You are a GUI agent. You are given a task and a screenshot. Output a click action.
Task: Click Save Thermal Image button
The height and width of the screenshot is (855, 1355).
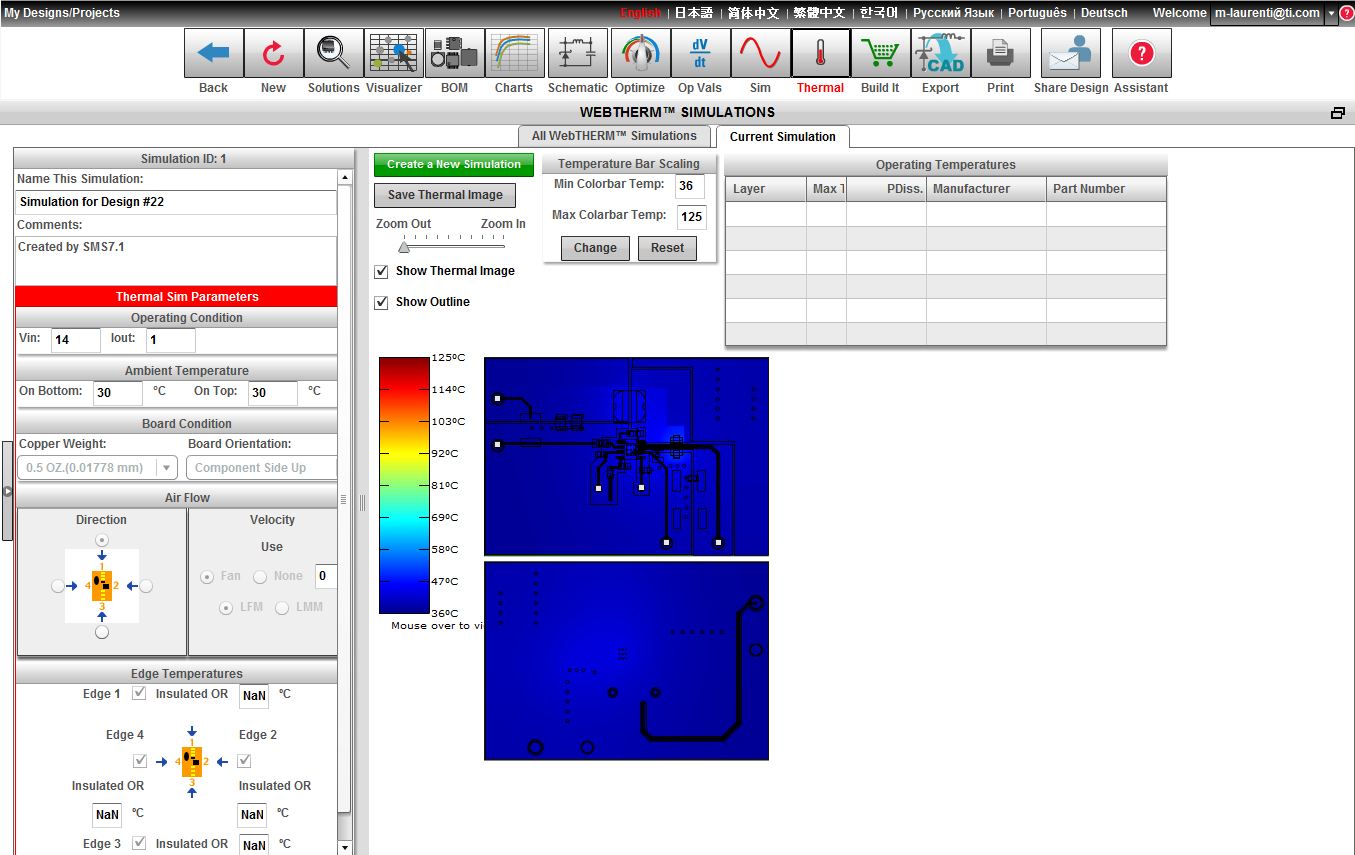pyautogui.click(x=446, y=195)
